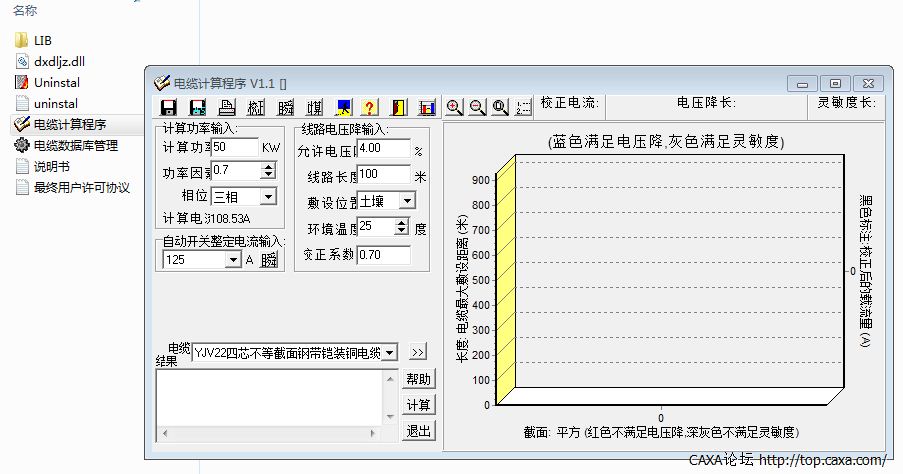Open help via question mark icon

click(369, 107)
